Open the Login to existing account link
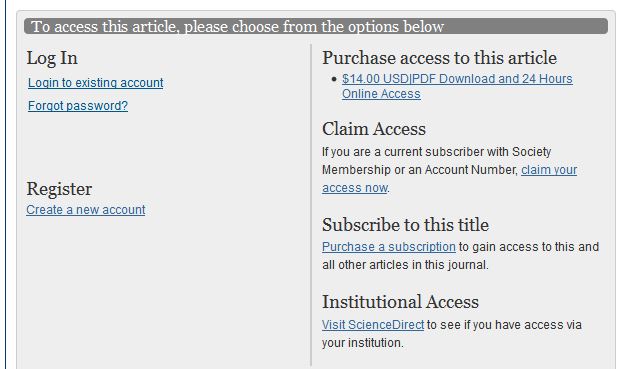 [x=95, y=83]
